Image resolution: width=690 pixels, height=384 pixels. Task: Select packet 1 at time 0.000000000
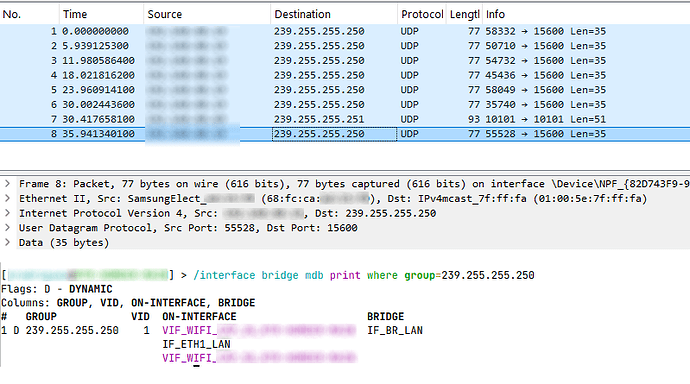click(345, 31)
